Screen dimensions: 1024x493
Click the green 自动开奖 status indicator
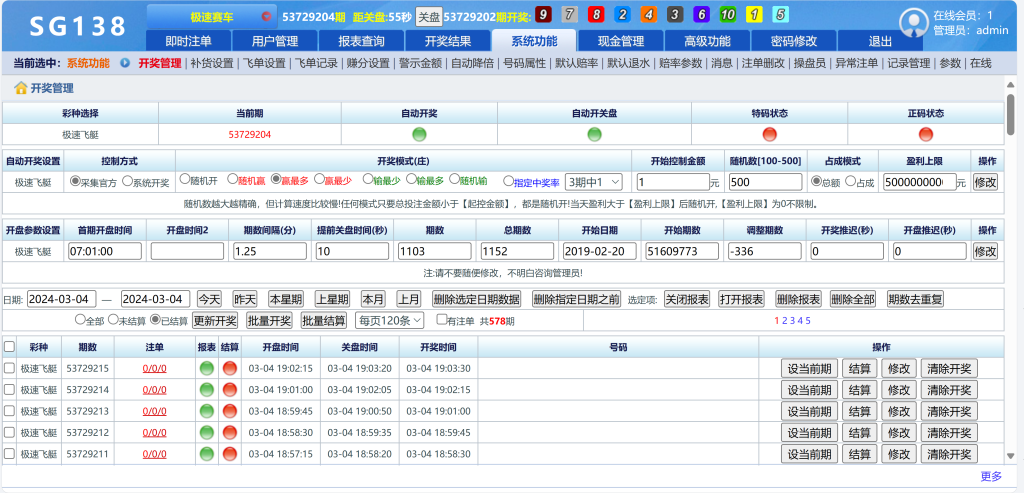(419, 134)
